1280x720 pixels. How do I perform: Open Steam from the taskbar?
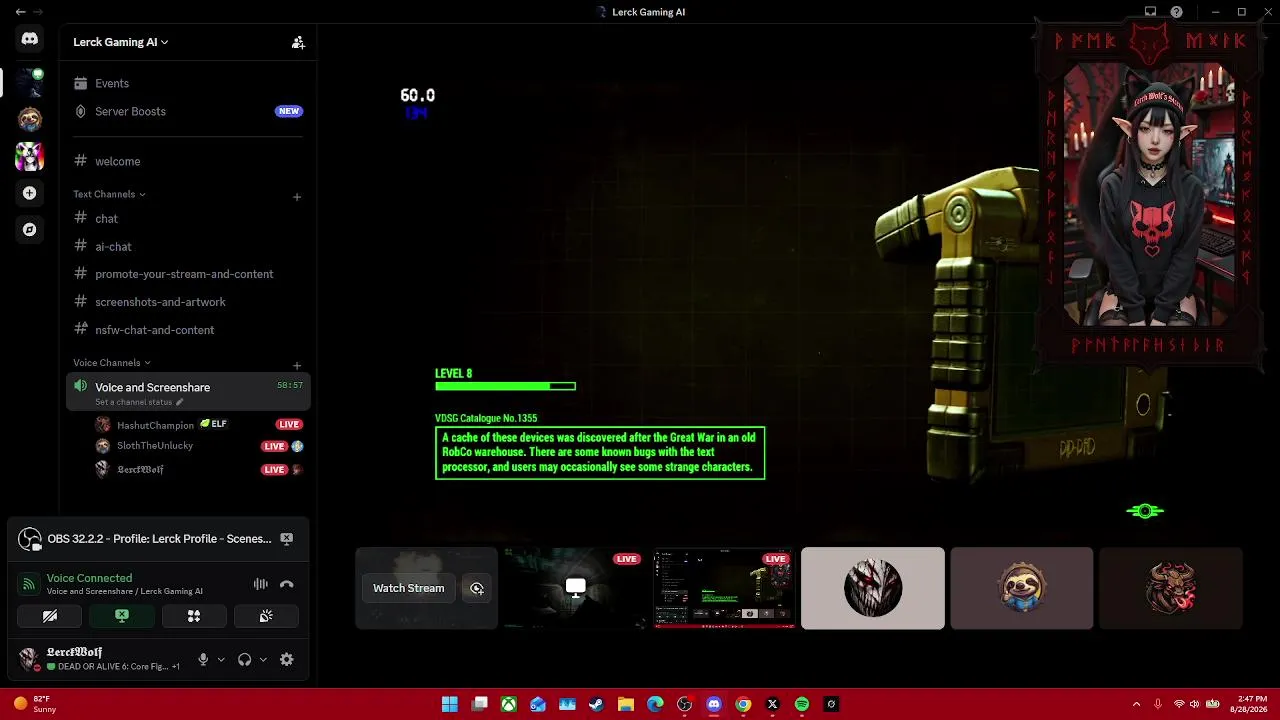click(596, 704)
